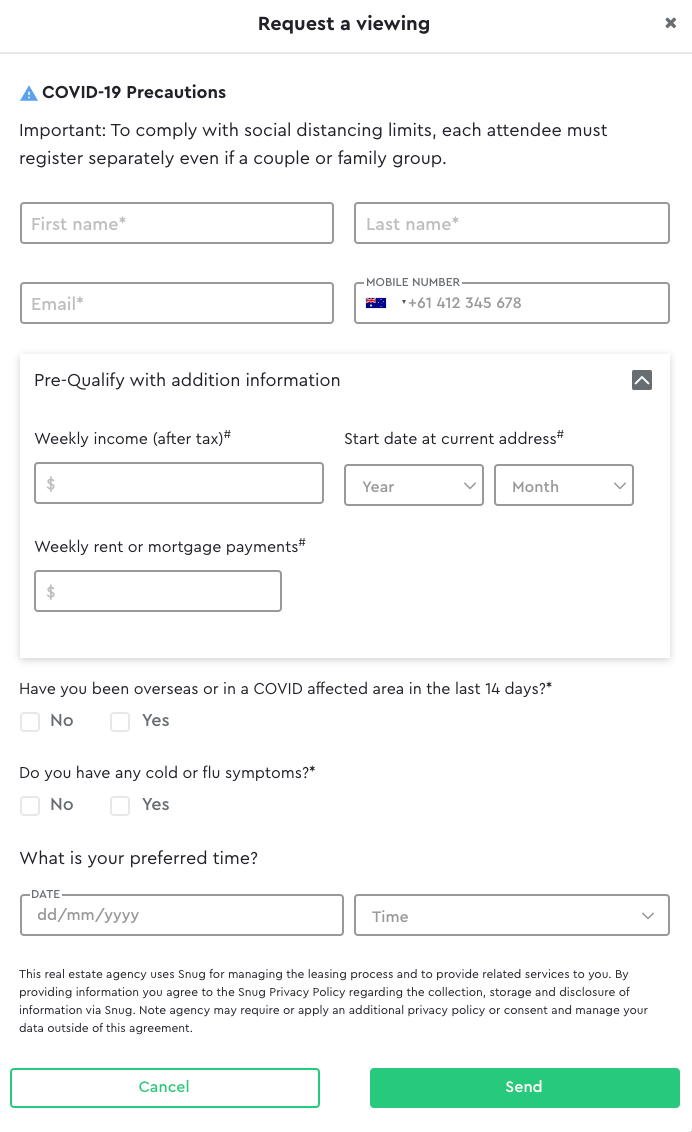Image resolution: width=692 pixels, height=1132 pixels.
Task: Click the preferred date field
Action: click(181, 915)
